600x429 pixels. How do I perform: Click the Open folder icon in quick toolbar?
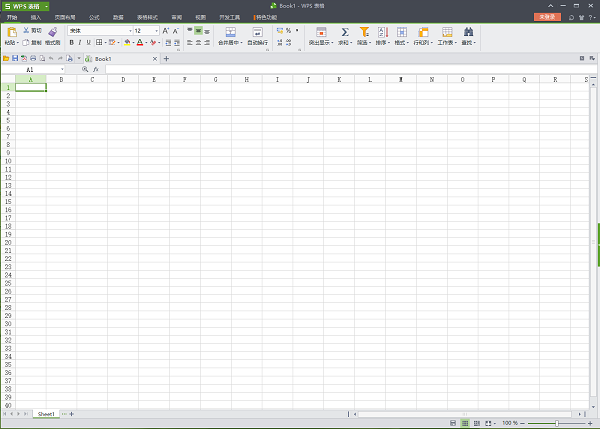tap(6, 59)
